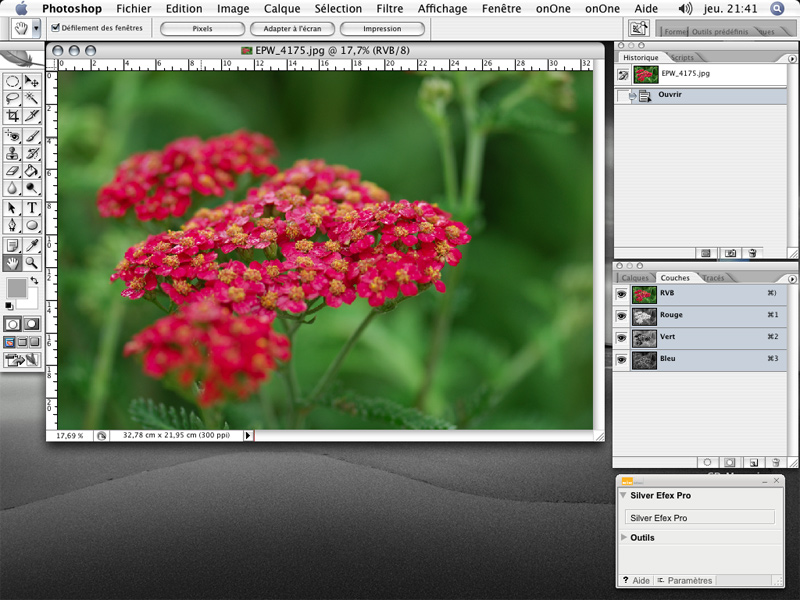This screenshot has height=600, width=800.
Task: Swap foreground and background colors
Action: tap(34, 280)
